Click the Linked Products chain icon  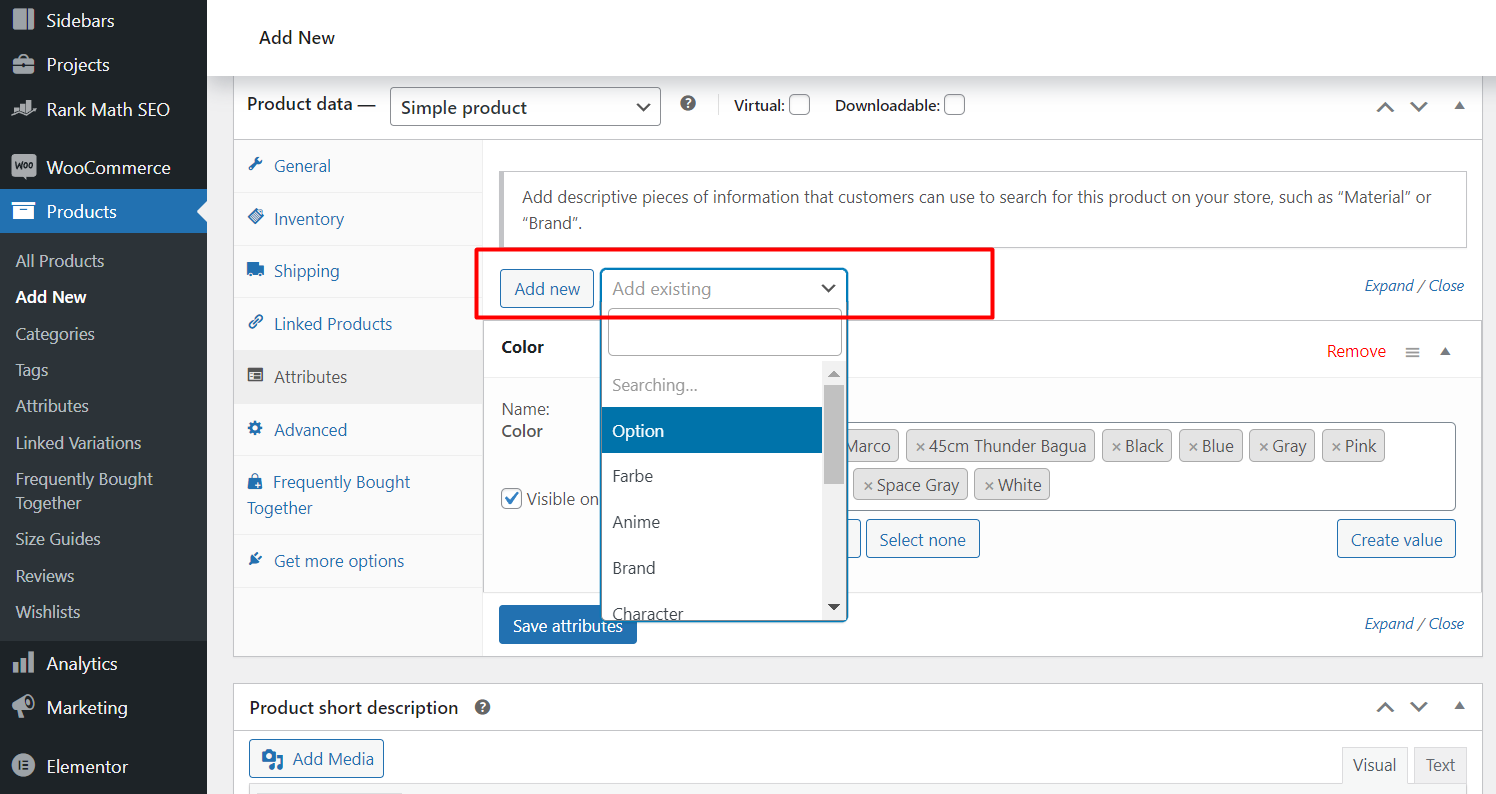(255, 323)
